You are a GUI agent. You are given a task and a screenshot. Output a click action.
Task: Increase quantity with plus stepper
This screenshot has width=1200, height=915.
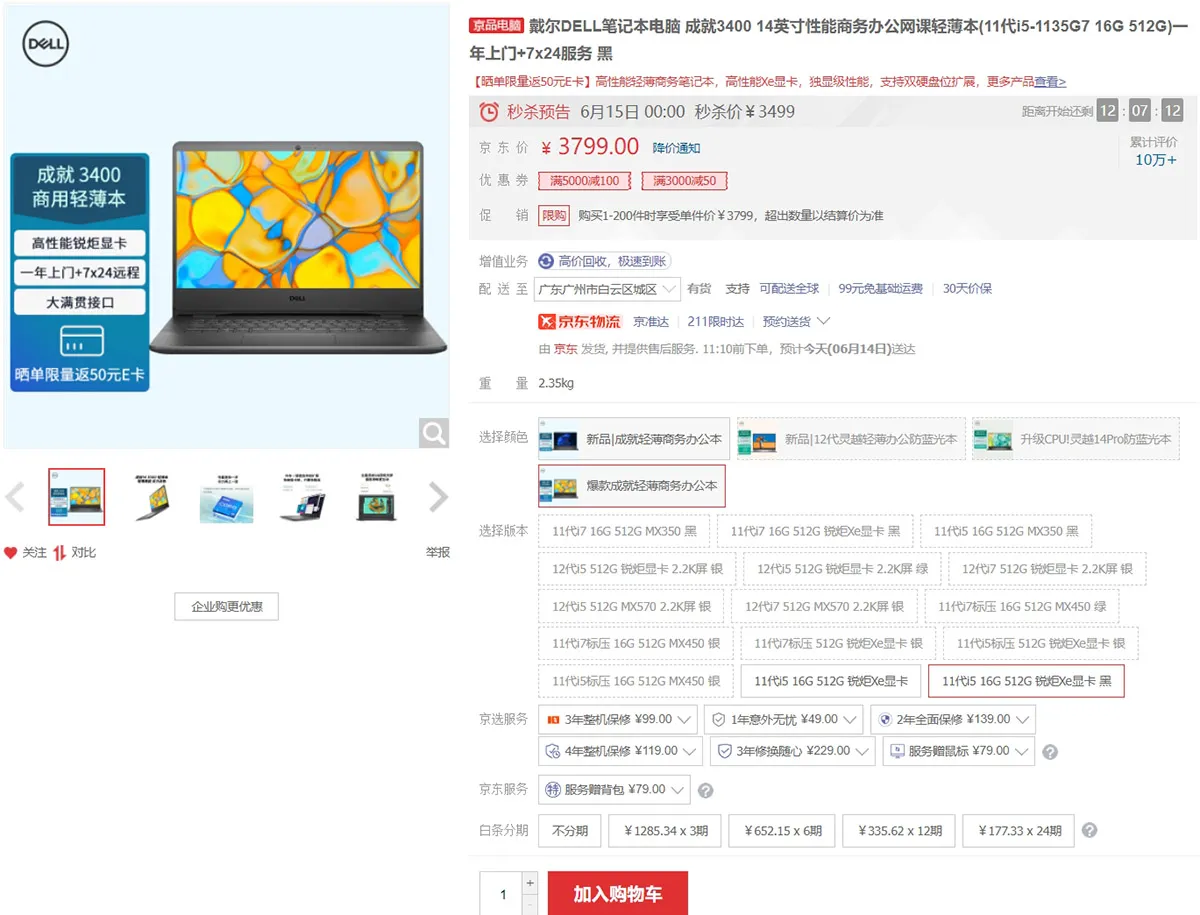530,883
